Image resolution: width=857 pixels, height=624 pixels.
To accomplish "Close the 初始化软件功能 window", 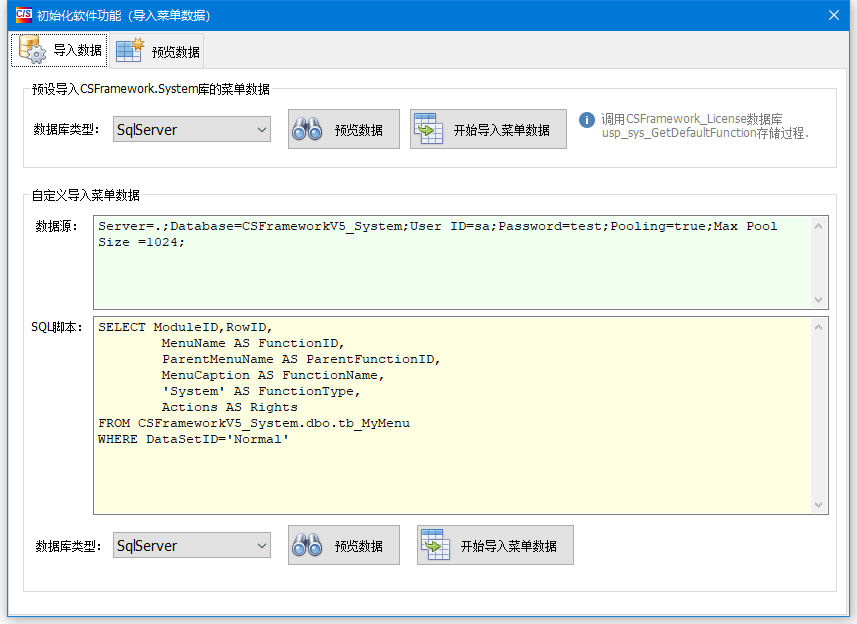I will click(x=833, y=15).
